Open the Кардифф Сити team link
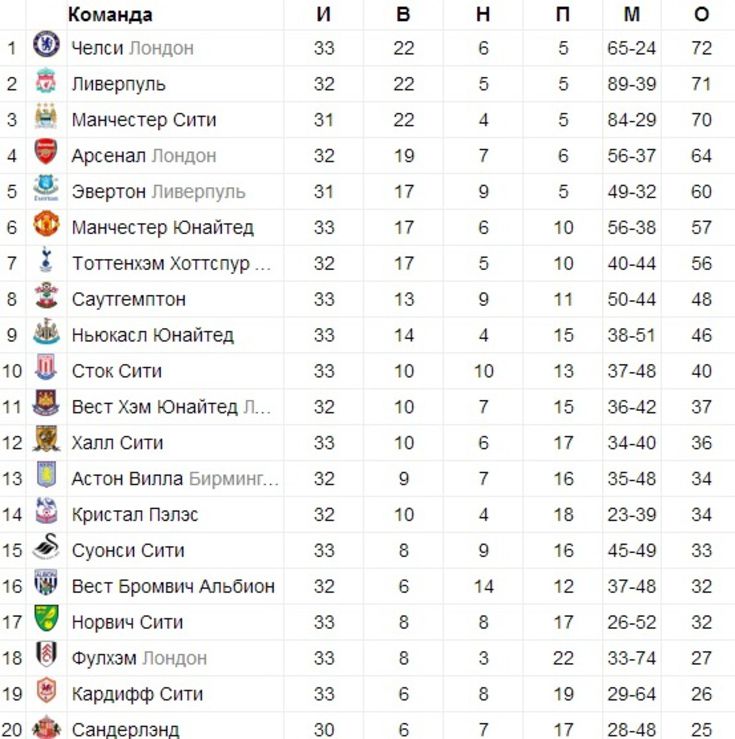Viewport: 735px width, 739px height. (x=137, y=694)
